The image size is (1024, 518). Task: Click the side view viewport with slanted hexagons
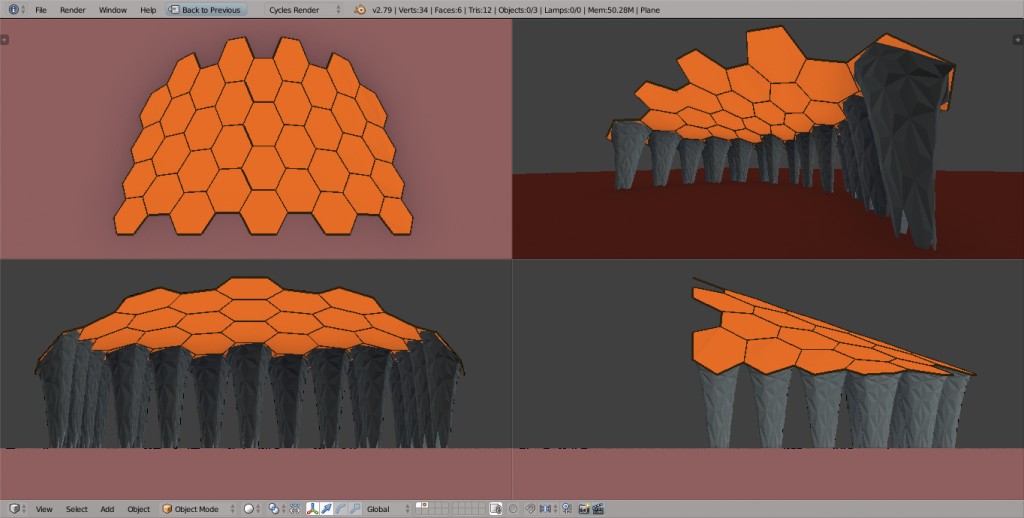[768, 380]
